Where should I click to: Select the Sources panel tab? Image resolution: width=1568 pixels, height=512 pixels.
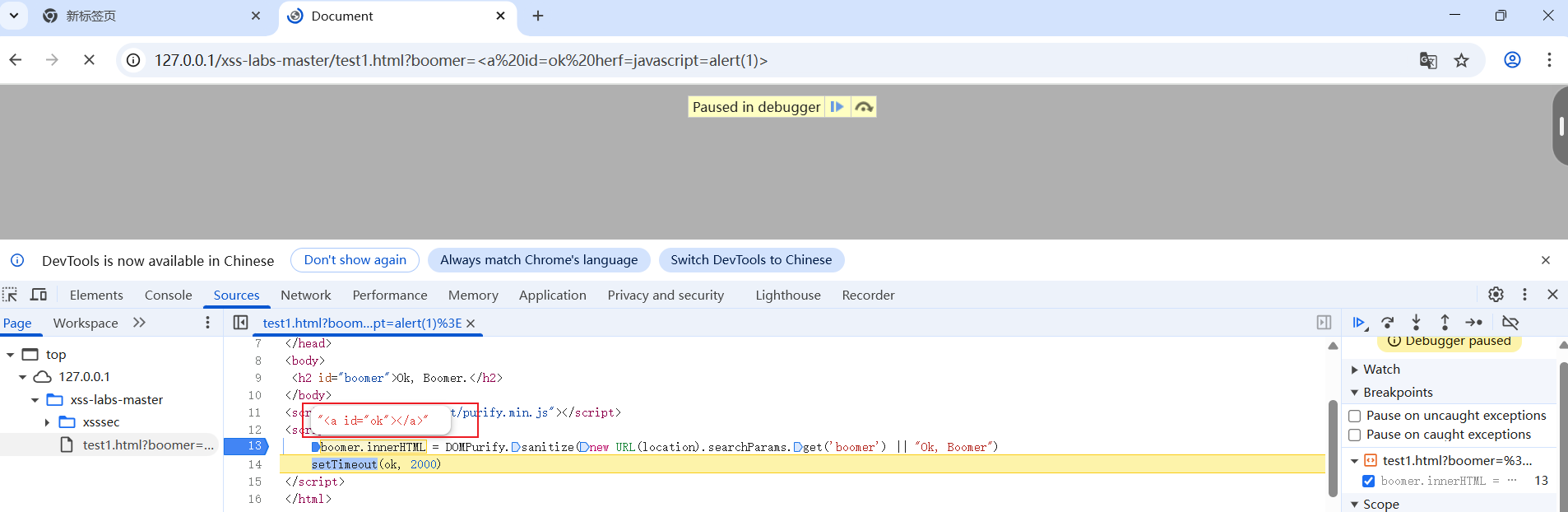236,295
